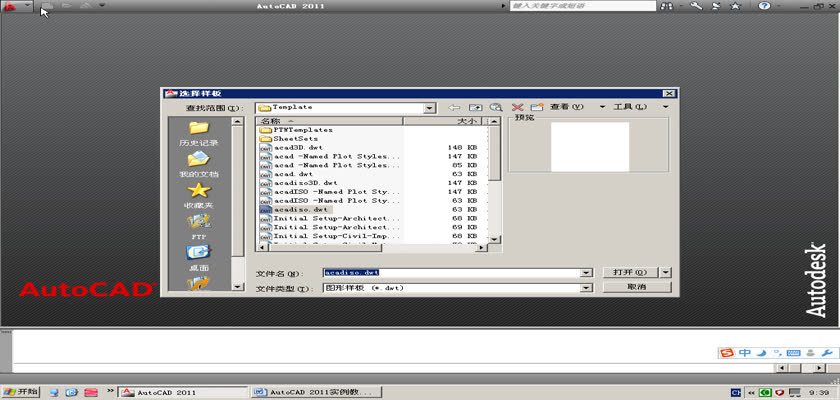Create a new folder with toolbar icon

(537, 107)
